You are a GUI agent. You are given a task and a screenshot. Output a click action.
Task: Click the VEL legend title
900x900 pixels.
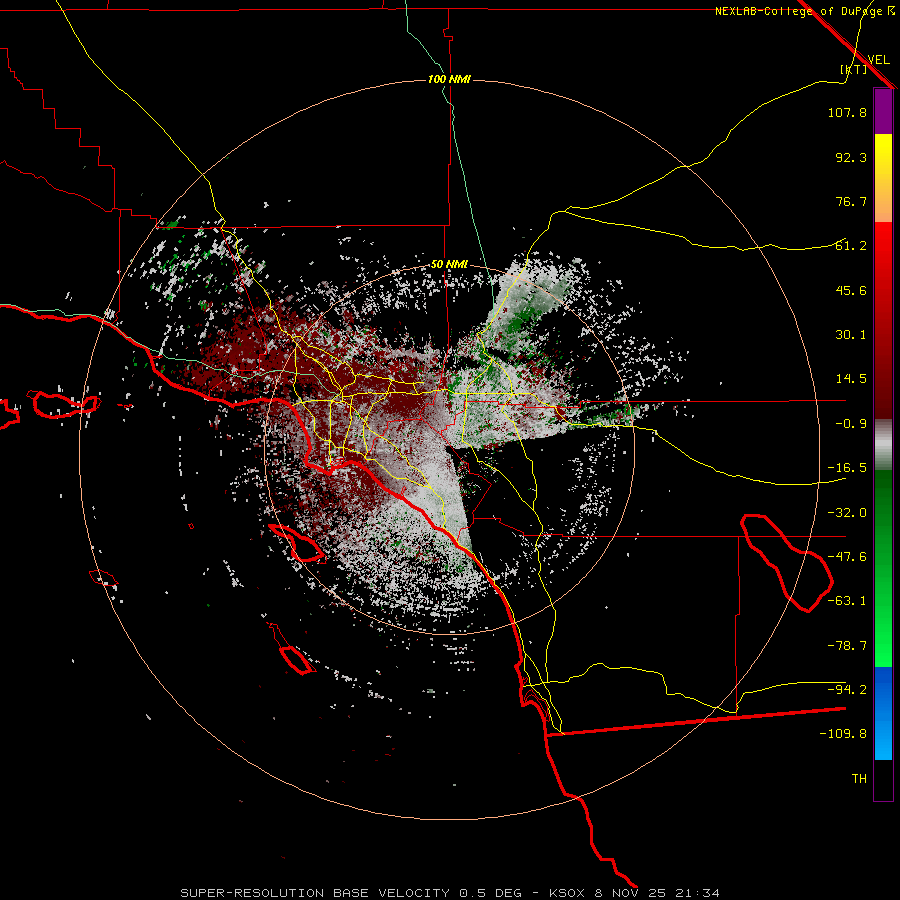point(878,60)
